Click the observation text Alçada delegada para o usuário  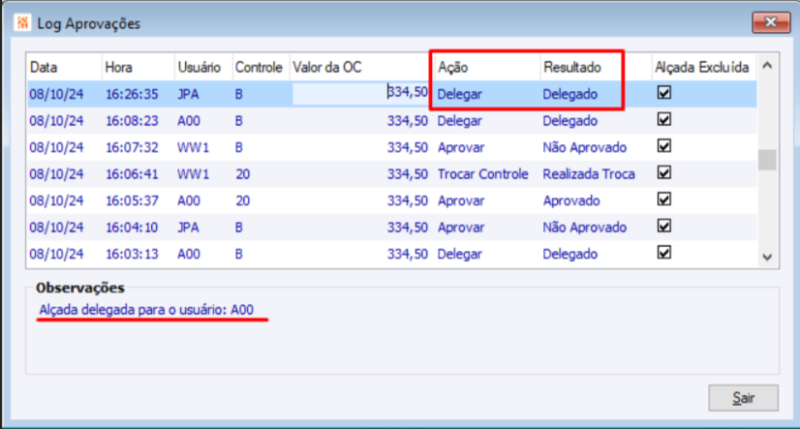146,310
